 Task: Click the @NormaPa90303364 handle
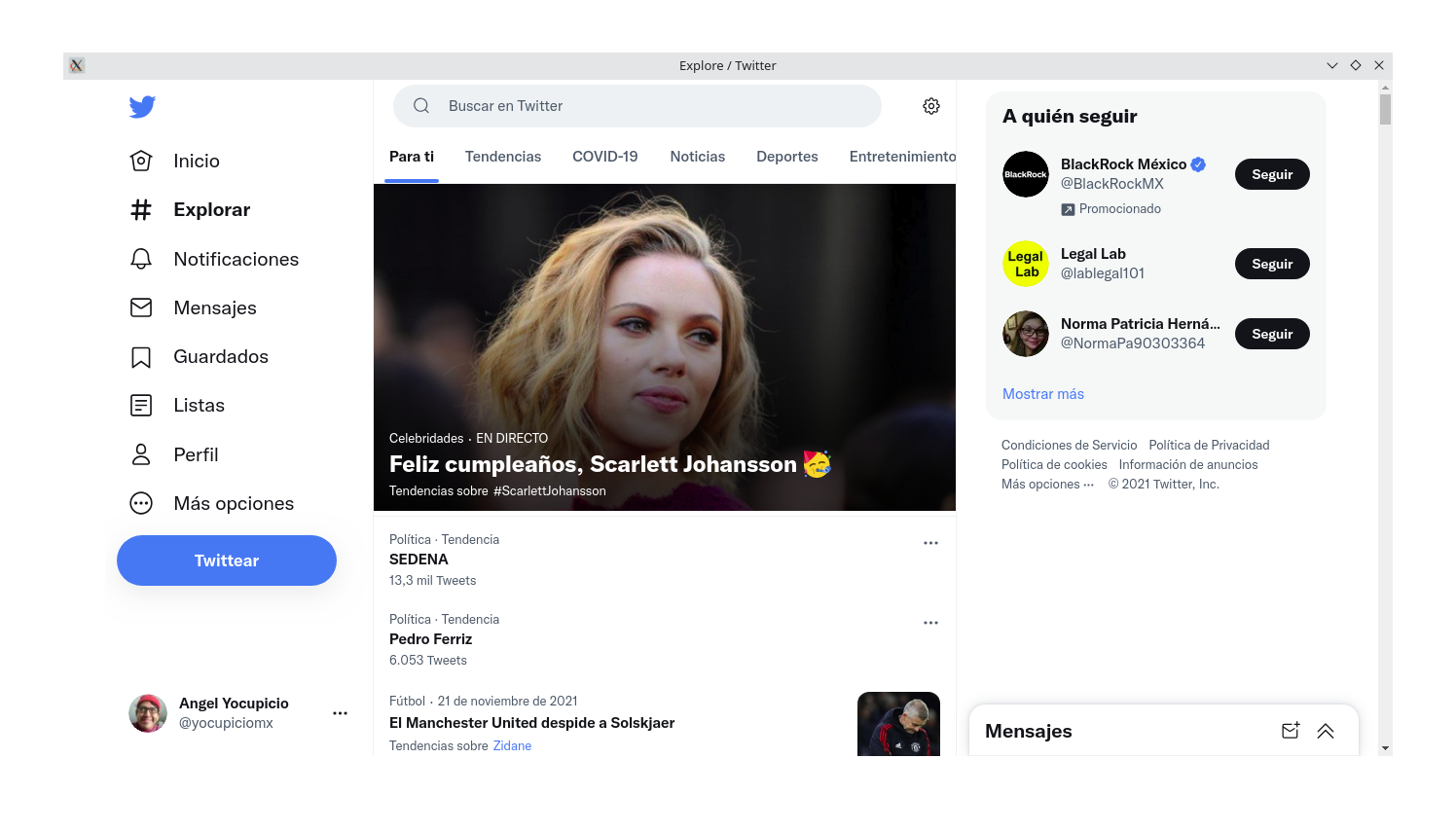(x=1133, y=343)
